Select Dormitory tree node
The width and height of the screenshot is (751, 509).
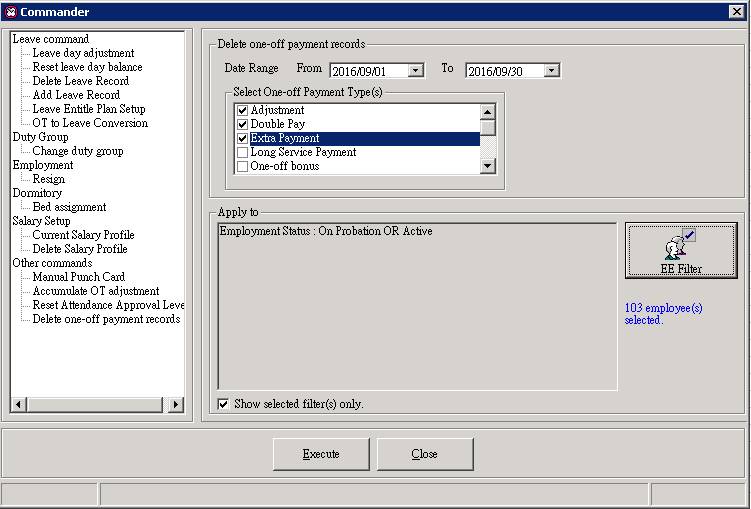[x=37, y=193]
